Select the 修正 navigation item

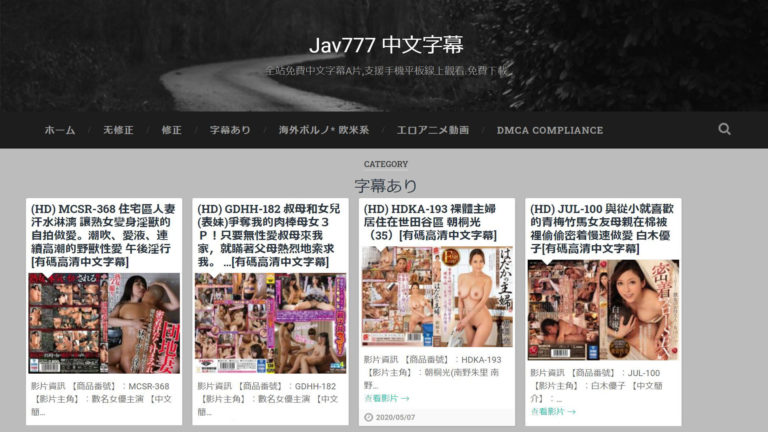(x=171, y=130)
